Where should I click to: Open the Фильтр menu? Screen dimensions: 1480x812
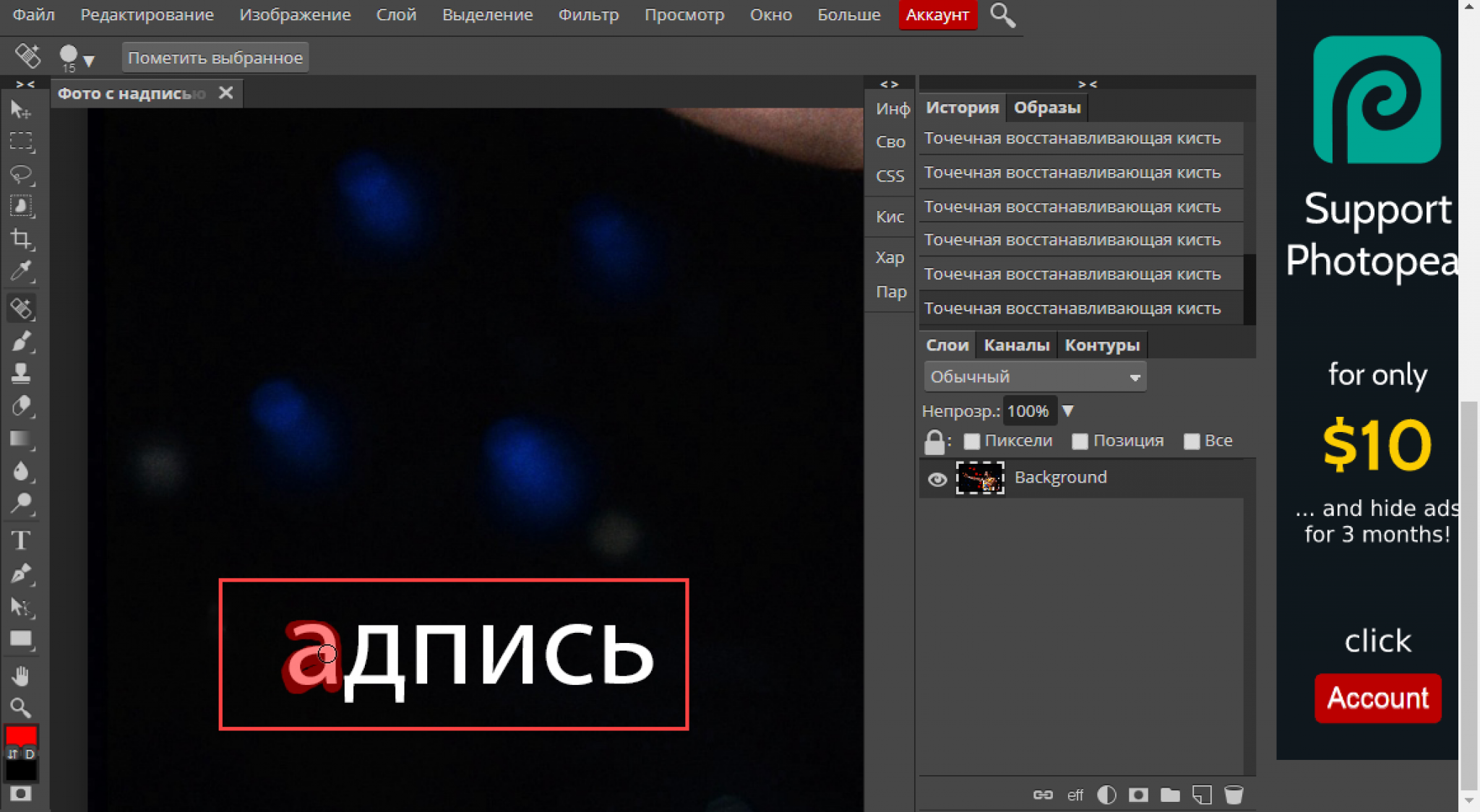(590, 14)
